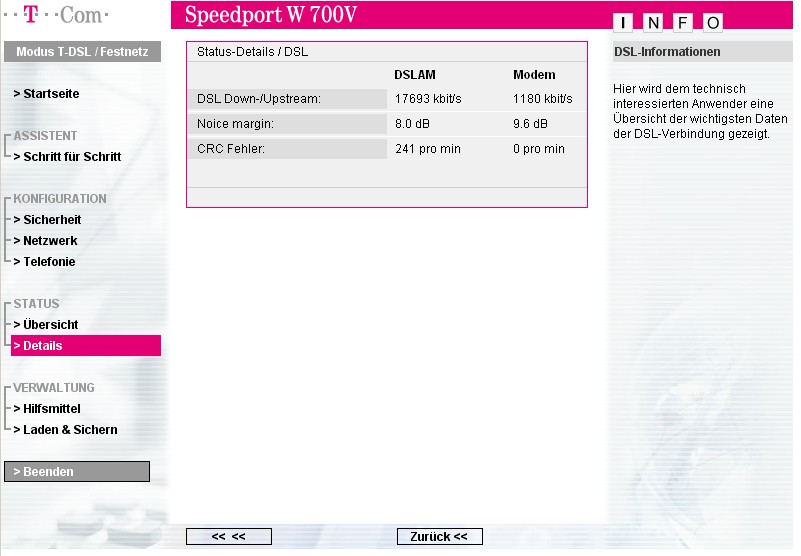This screenshot has width=801, height=556.
Task: Click the Modus T-DSL / Festnetz label
Action: (82, 52)
